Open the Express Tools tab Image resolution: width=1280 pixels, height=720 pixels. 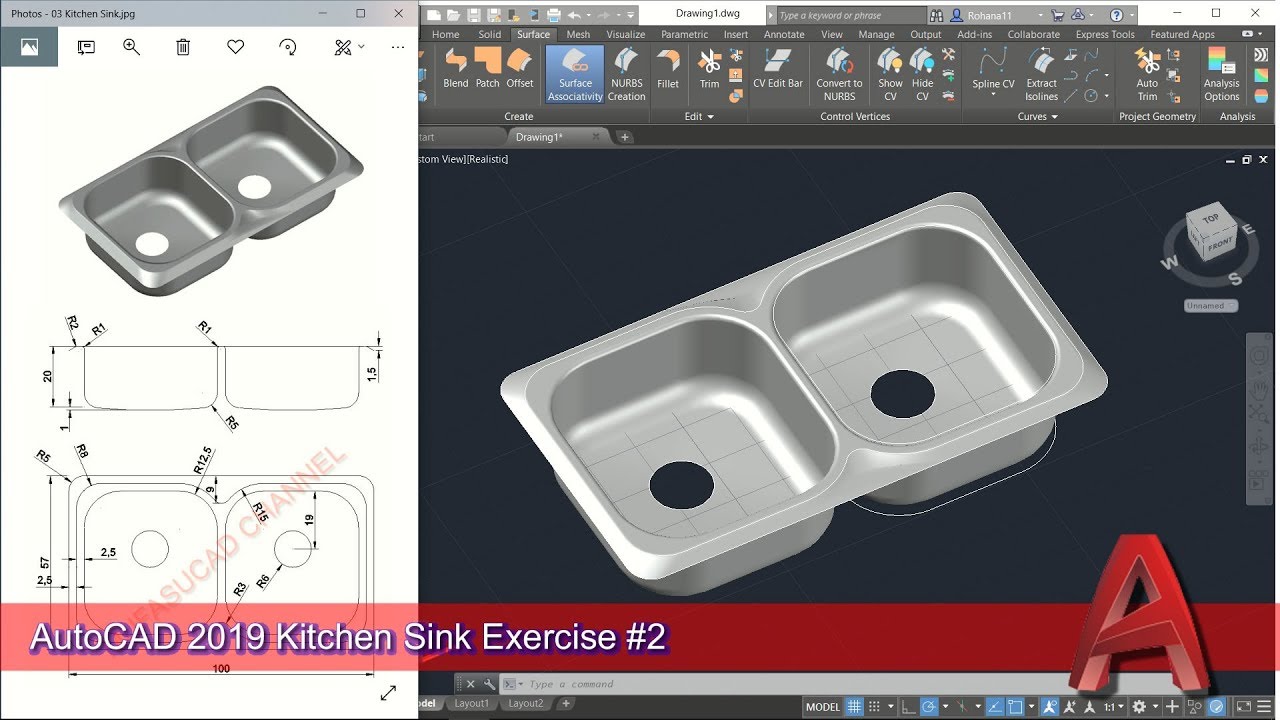click(1105, 34)
